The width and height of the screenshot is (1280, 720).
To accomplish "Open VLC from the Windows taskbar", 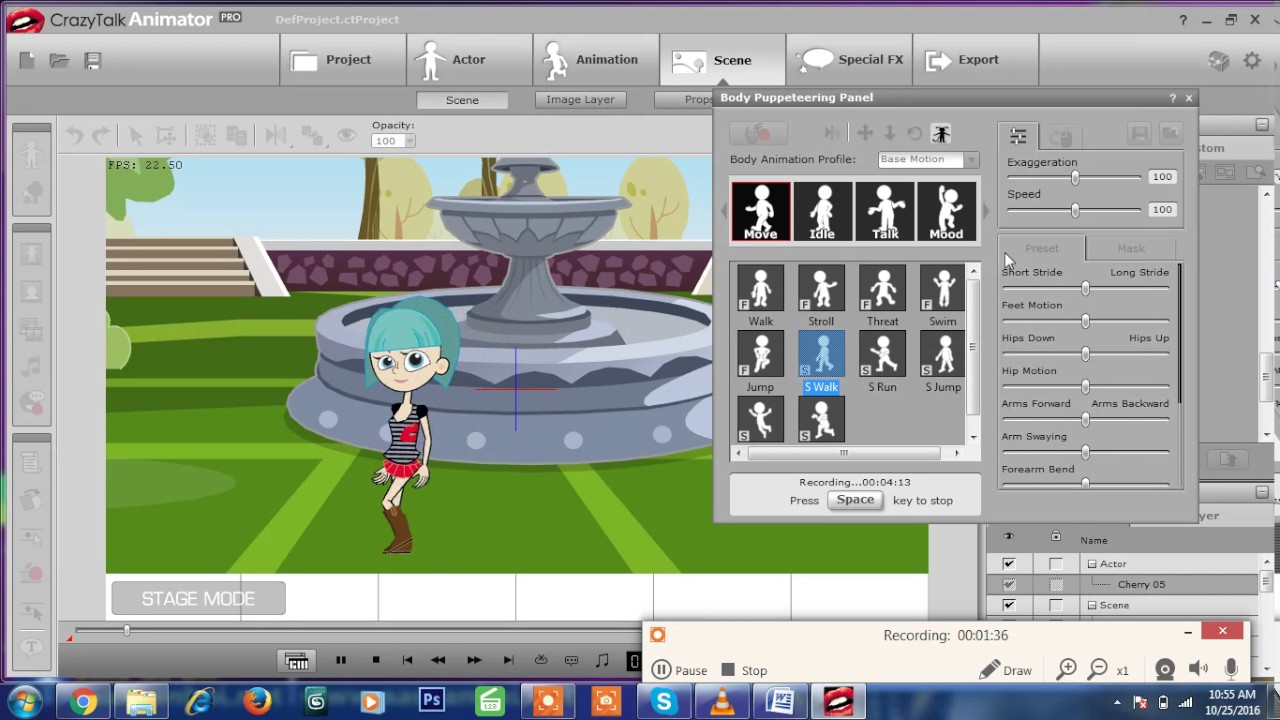I will coord(721,702).
